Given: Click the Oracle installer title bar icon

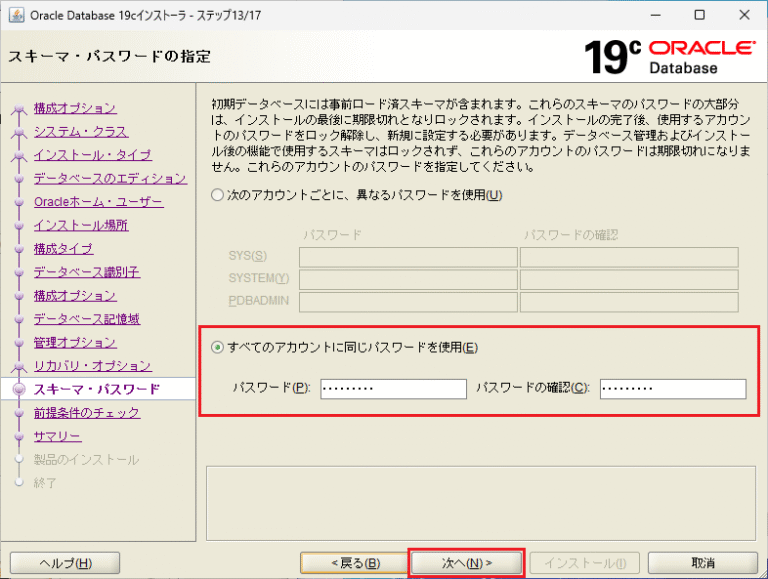Looking at the screenshot, I should click(16, 15).
